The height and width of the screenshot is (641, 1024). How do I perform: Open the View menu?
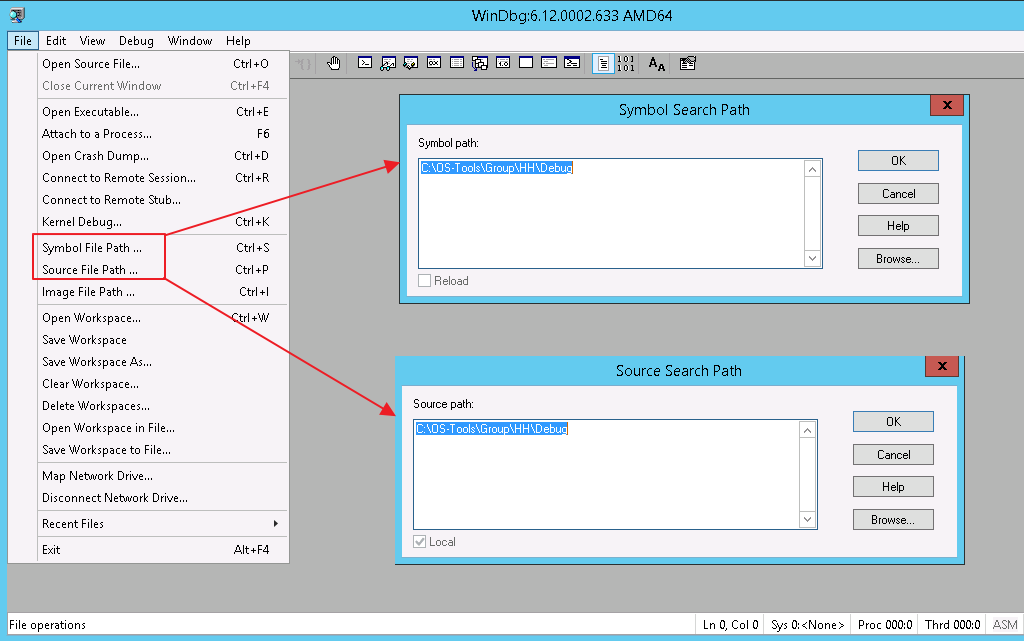pyautogui.click(x=92, y=40)
